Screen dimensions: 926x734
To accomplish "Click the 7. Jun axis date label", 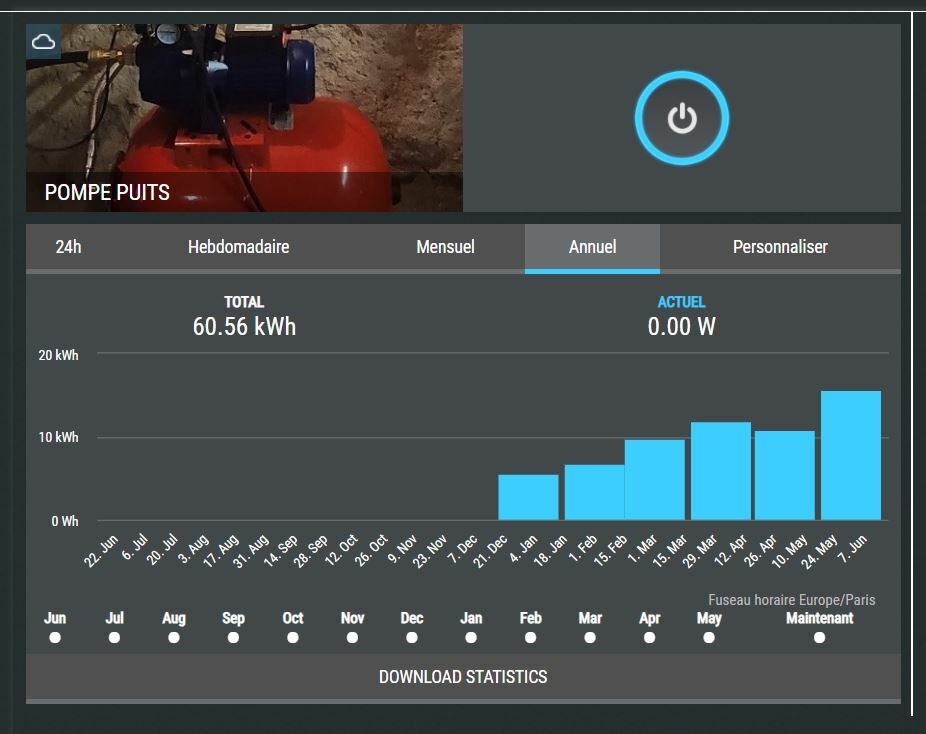I will tap(852, 549).
